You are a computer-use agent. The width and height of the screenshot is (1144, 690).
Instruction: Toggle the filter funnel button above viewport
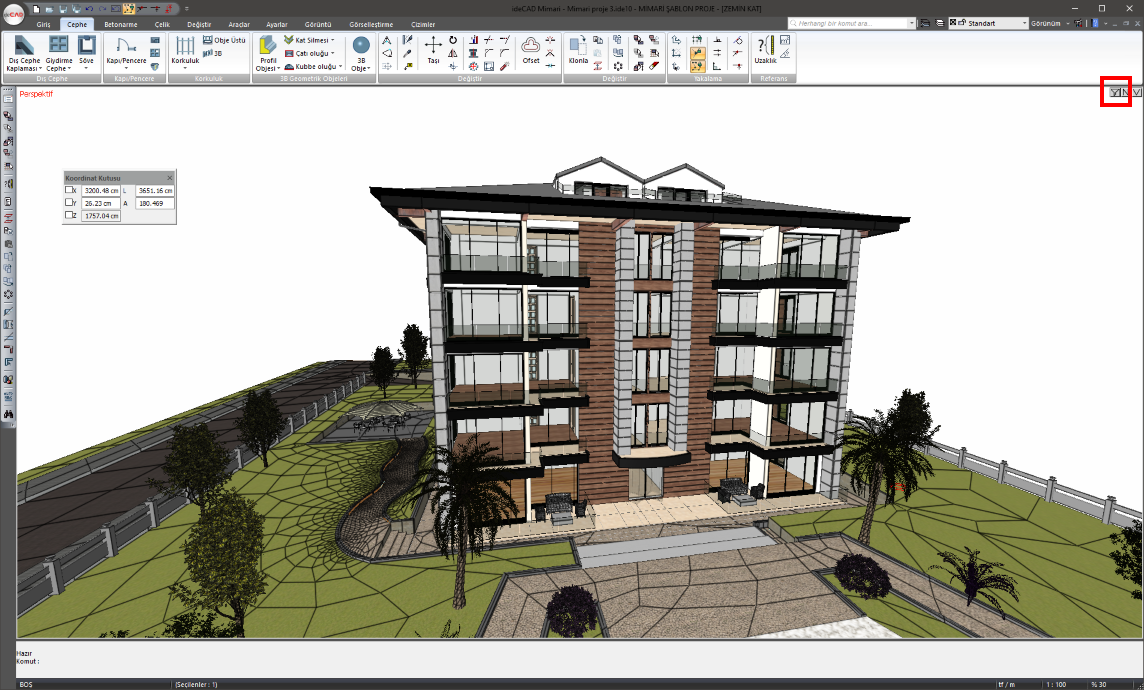coord(1114,92)
